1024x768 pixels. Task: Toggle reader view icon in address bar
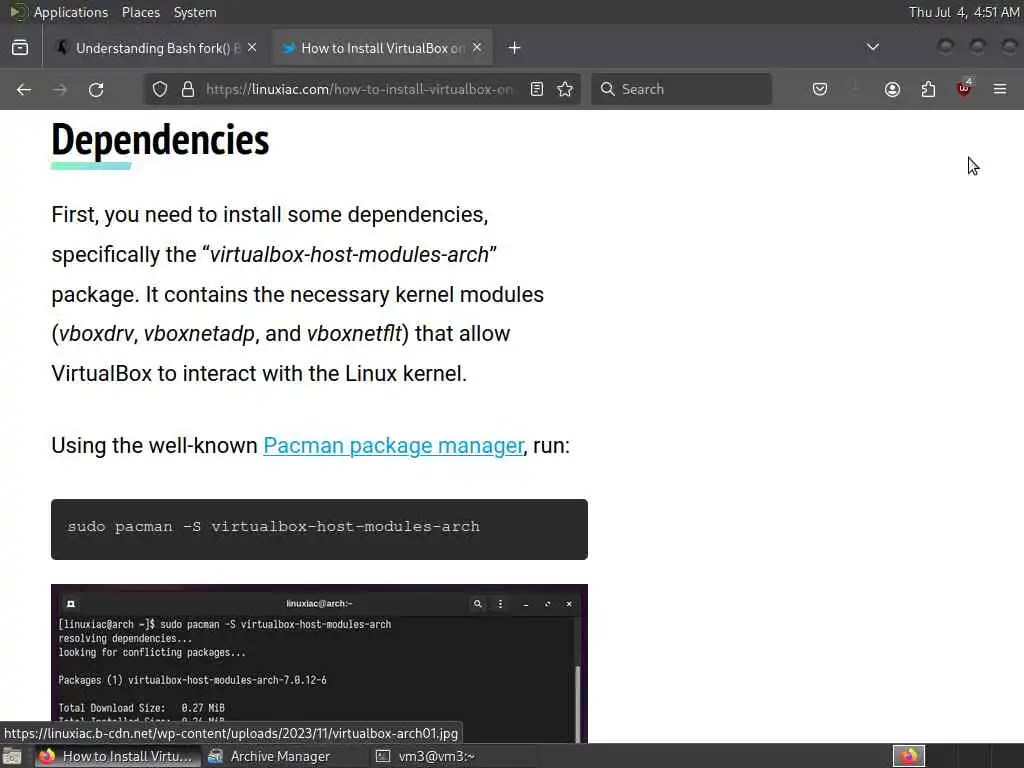(x=537, y=89)
